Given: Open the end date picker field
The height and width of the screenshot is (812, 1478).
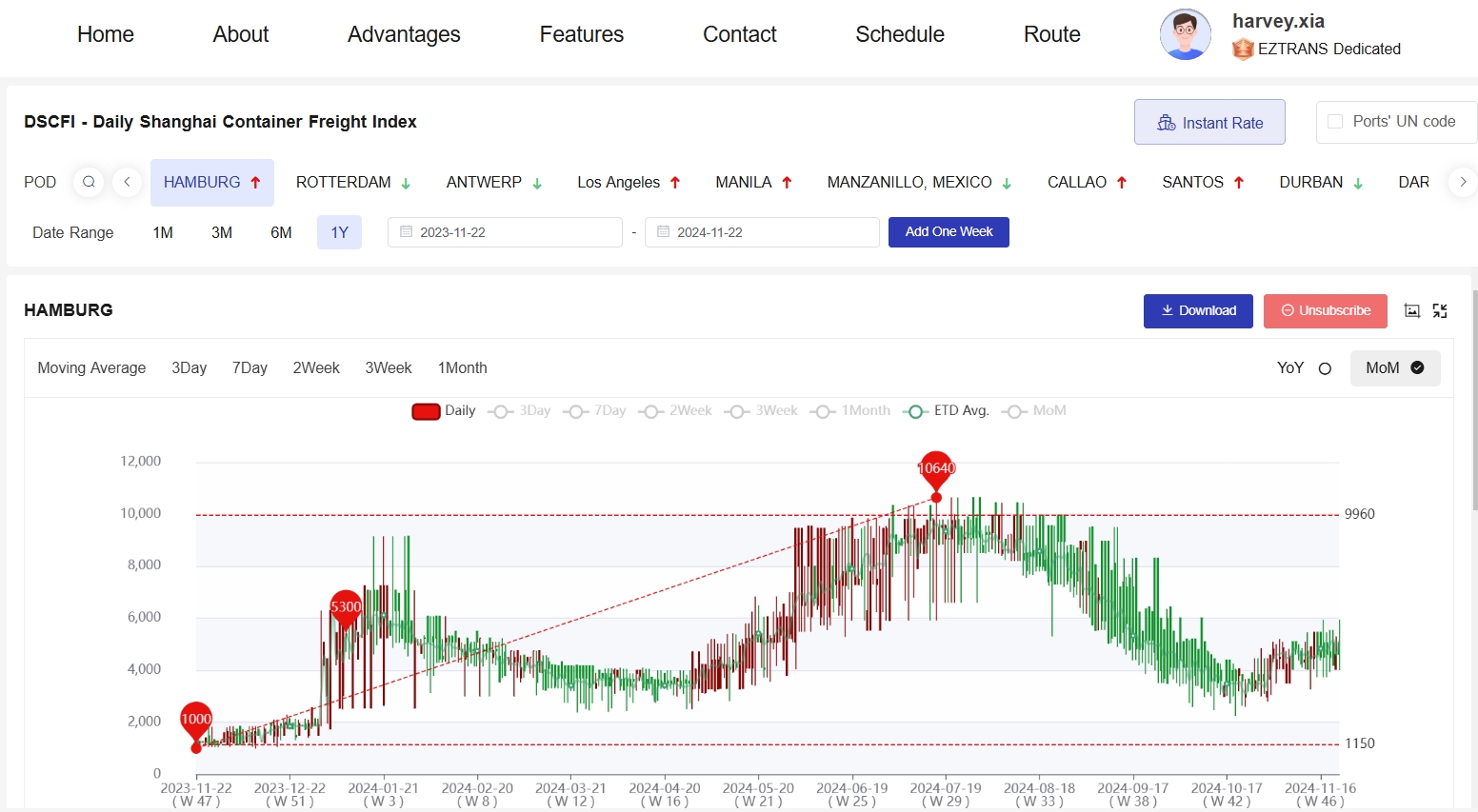Looking at the screenshot, I should (x=762, y=232).
